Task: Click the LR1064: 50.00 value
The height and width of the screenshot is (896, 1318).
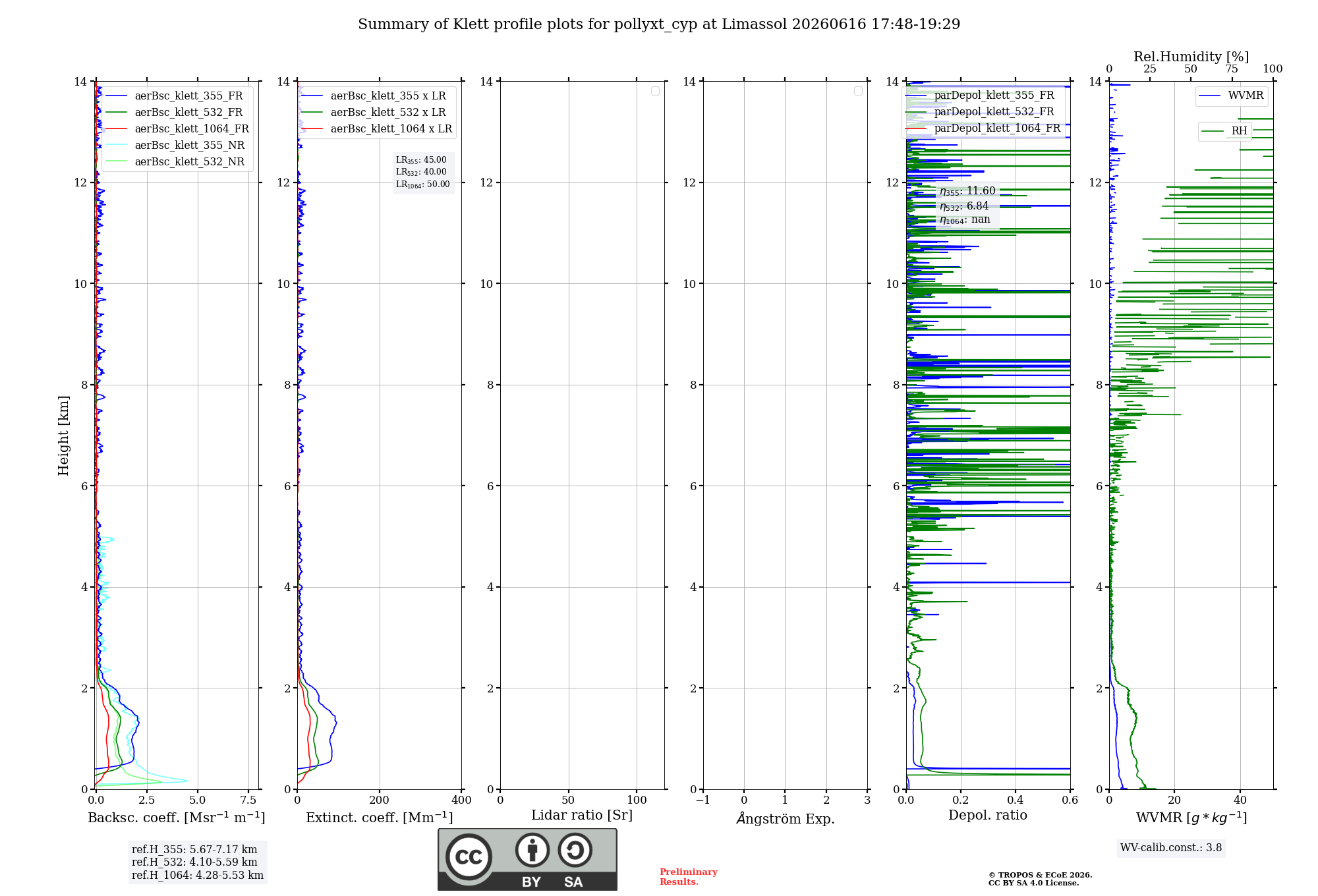Action: click(x=423, y=184)
